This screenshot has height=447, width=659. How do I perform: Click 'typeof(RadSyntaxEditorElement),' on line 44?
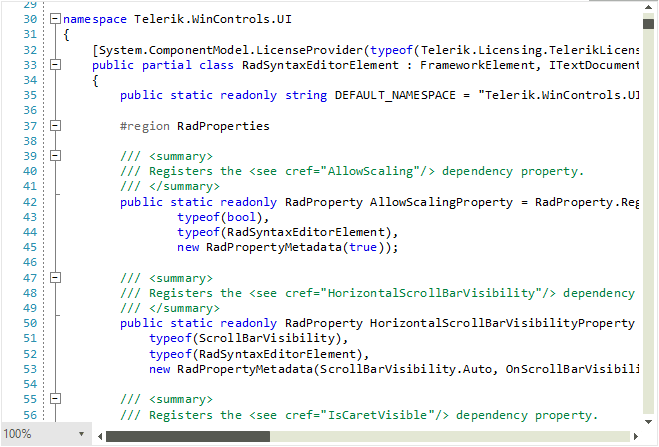point(287,232)
